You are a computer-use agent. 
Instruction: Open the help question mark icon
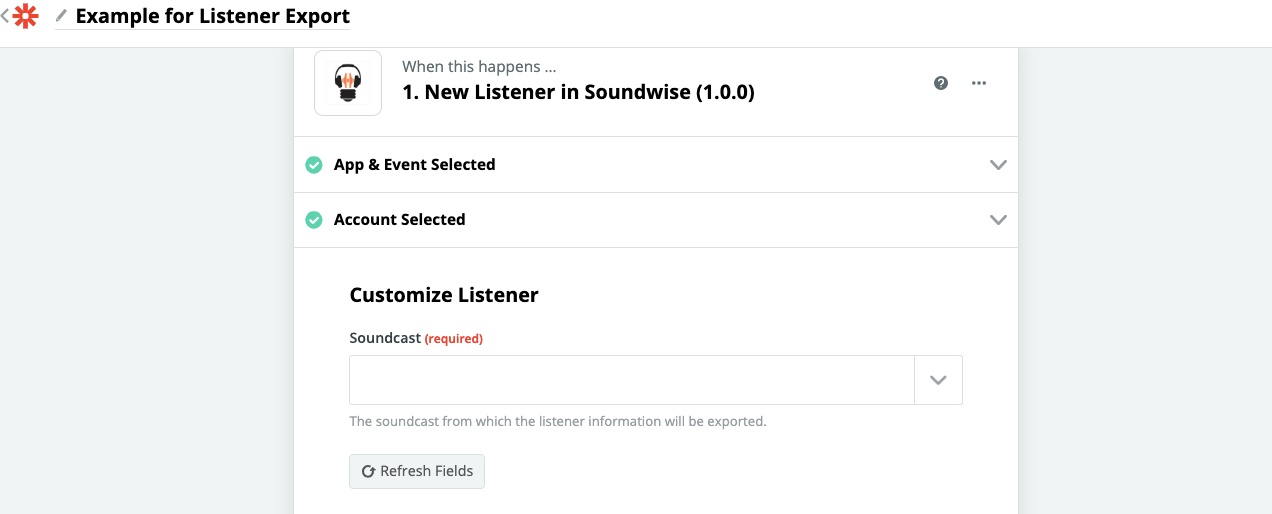(941, 83)
